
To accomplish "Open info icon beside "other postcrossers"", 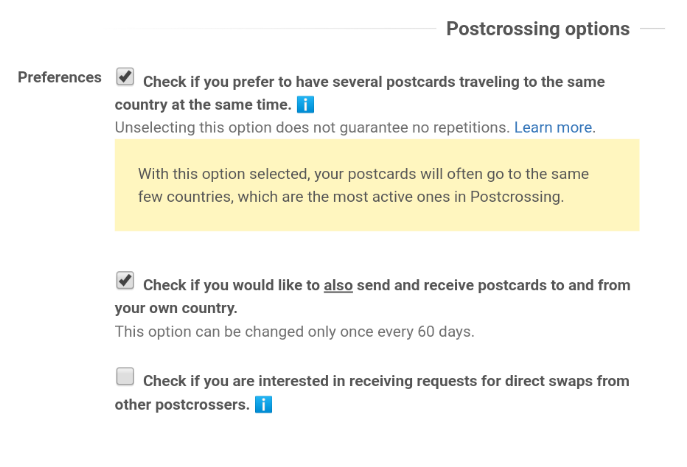I will tap(263, 404).
